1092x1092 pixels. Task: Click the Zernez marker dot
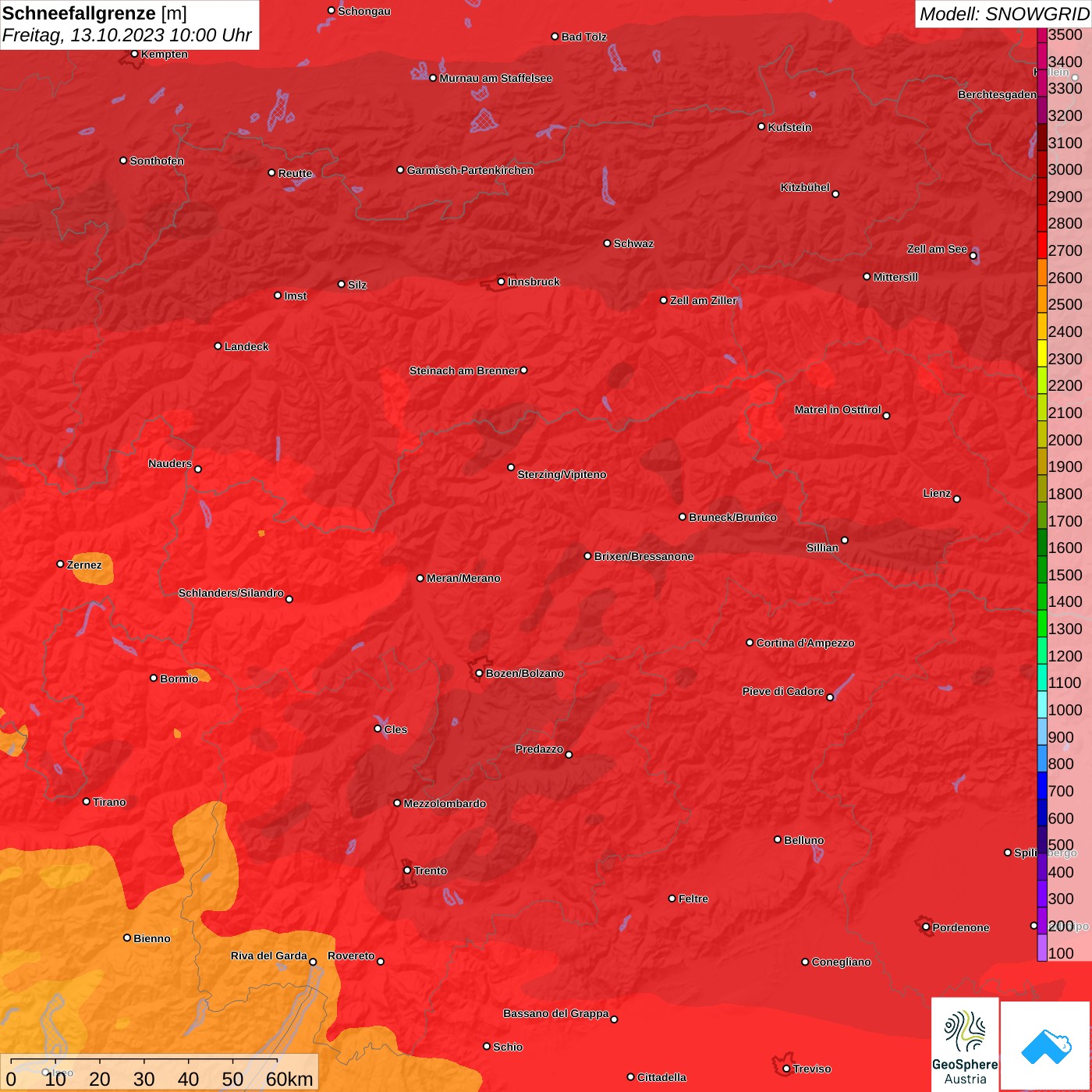[60, 564]
